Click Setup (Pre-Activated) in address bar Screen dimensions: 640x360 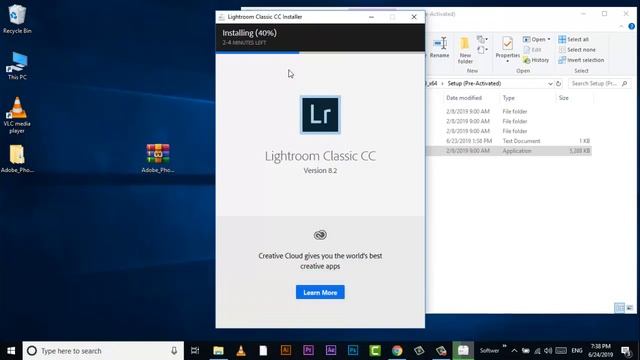(474, 84)
